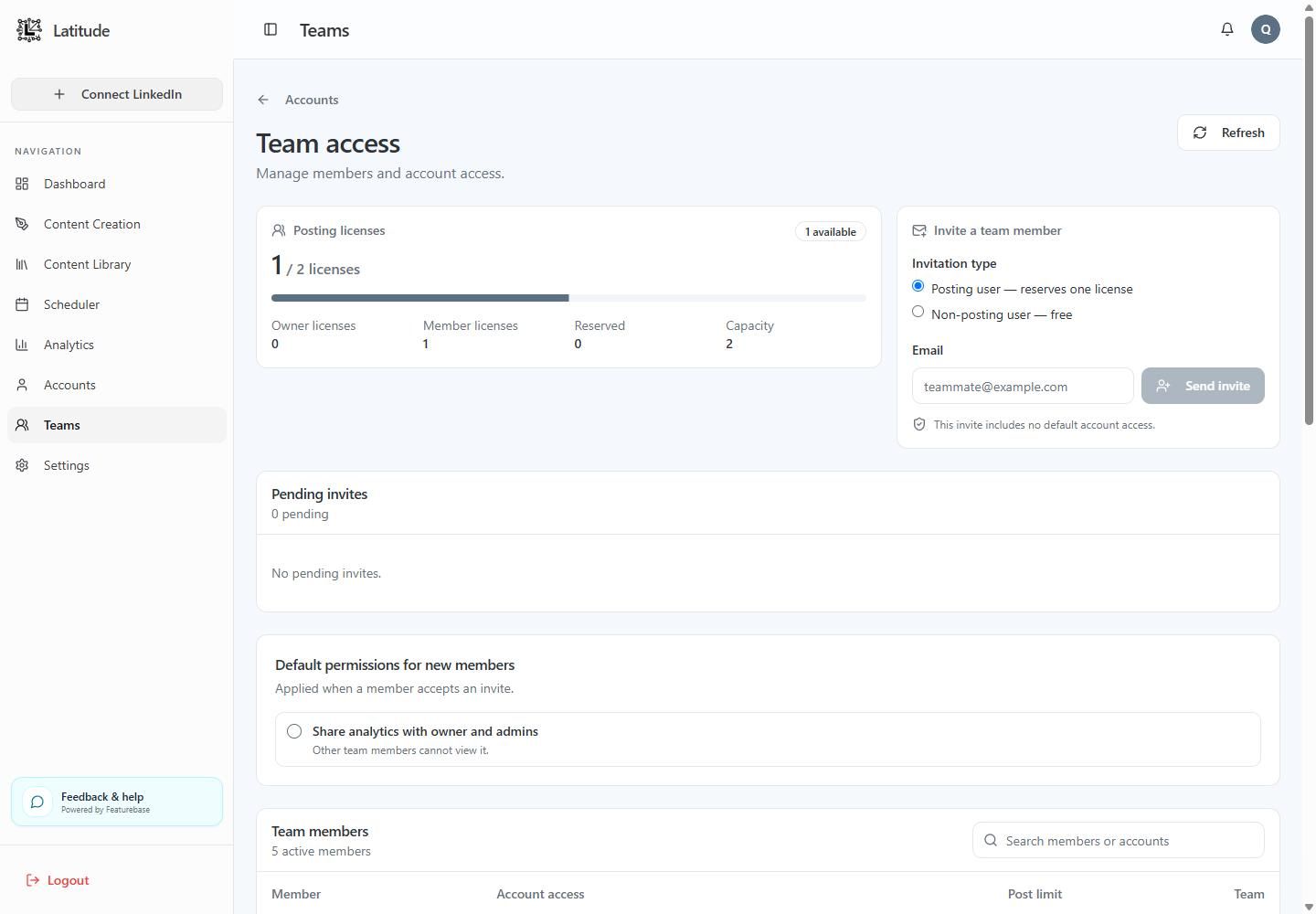The image size is (1316, 914).
Task: Open Accounts from sidebar navigation
Action: pyautogui.click(x=117, y=385)
